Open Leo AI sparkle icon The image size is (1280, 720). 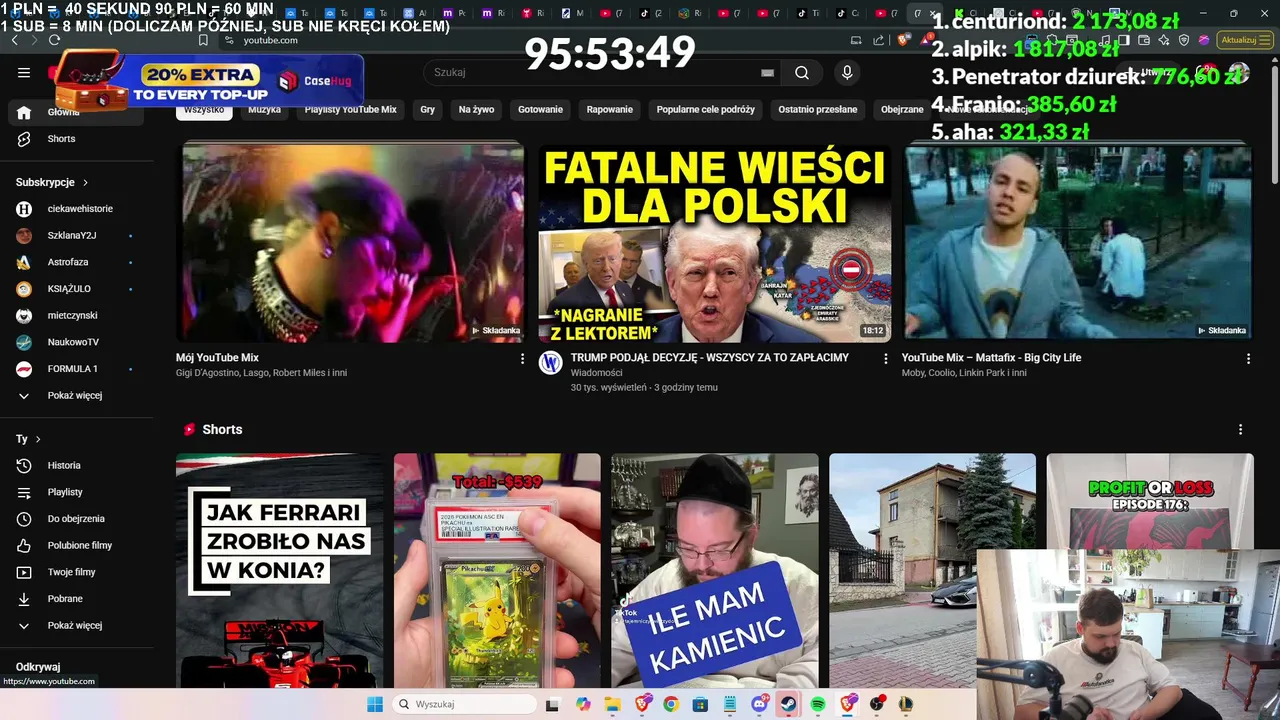click(x=1166, y=40)
